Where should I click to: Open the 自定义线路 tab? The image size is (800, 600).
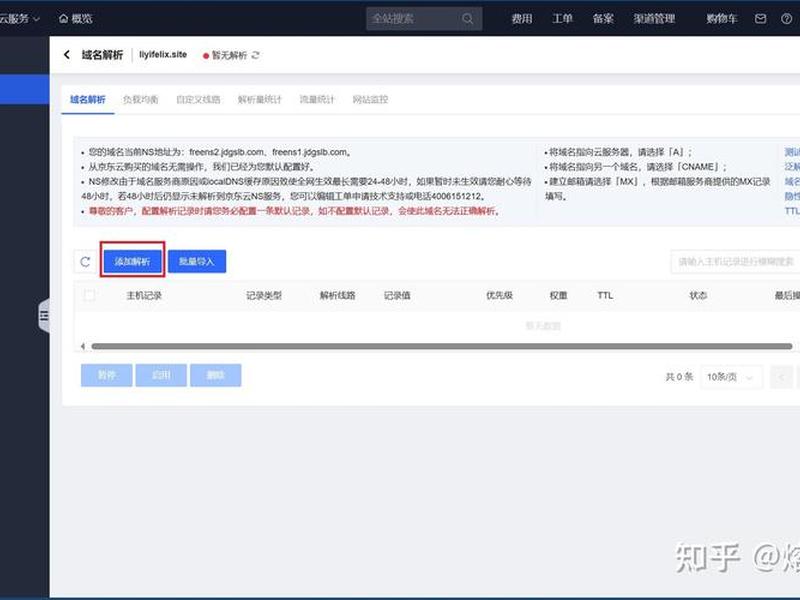pos(198,99)
